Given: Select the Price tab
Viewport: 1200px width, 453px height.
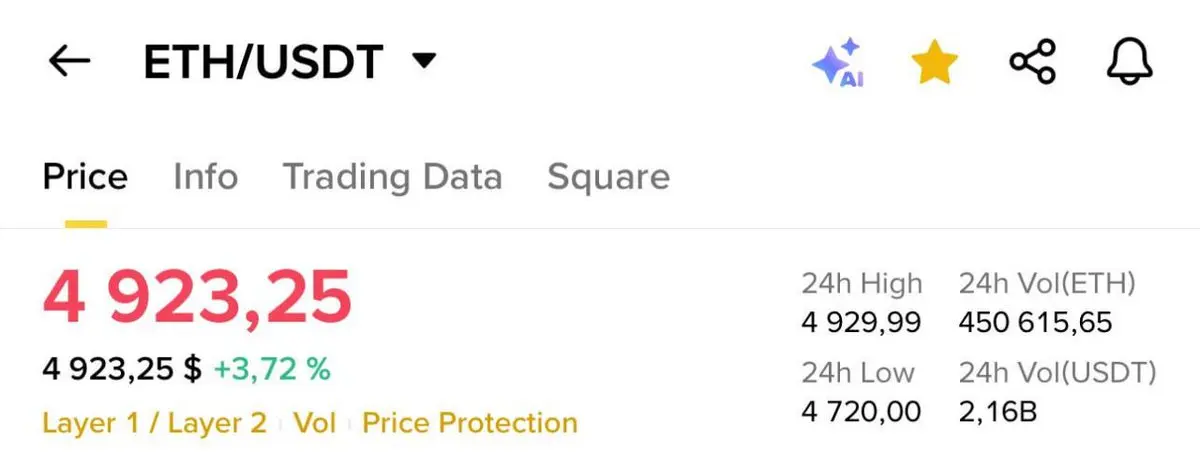Looking at the screenshot, I should 85,177.
